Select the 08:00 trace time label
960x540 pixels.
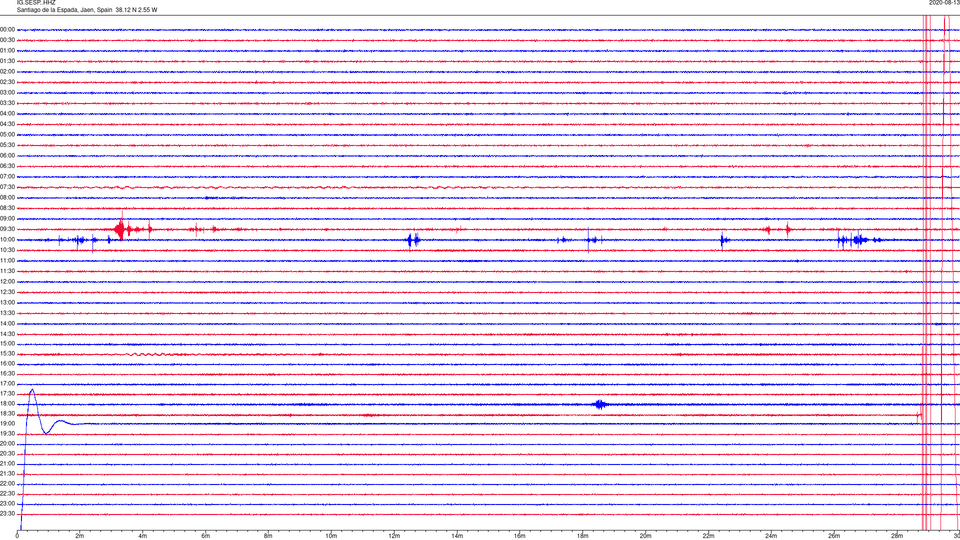click(7, 198)
